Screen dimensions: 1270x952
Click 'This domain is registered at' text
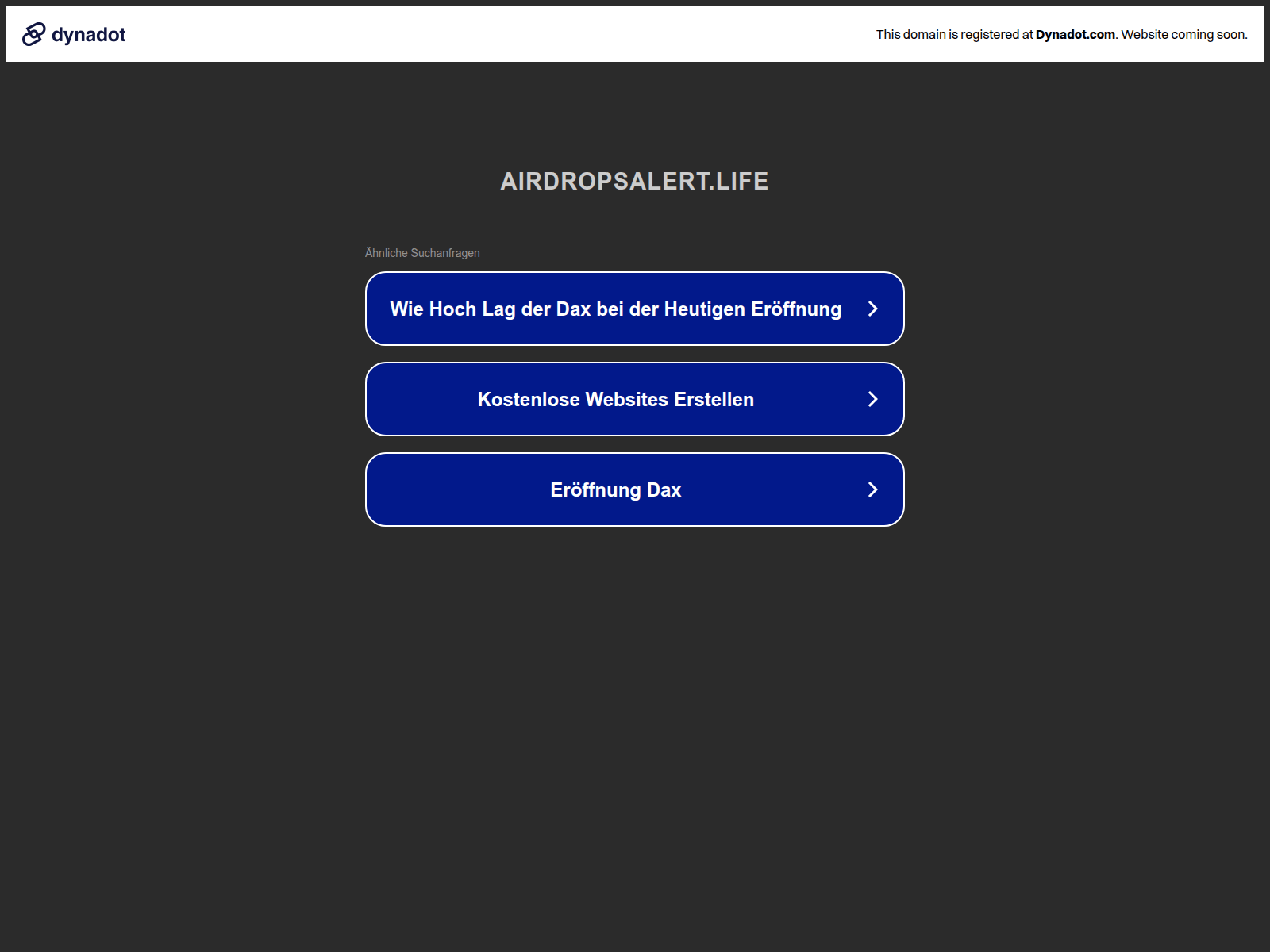click(x=954, y=34)
